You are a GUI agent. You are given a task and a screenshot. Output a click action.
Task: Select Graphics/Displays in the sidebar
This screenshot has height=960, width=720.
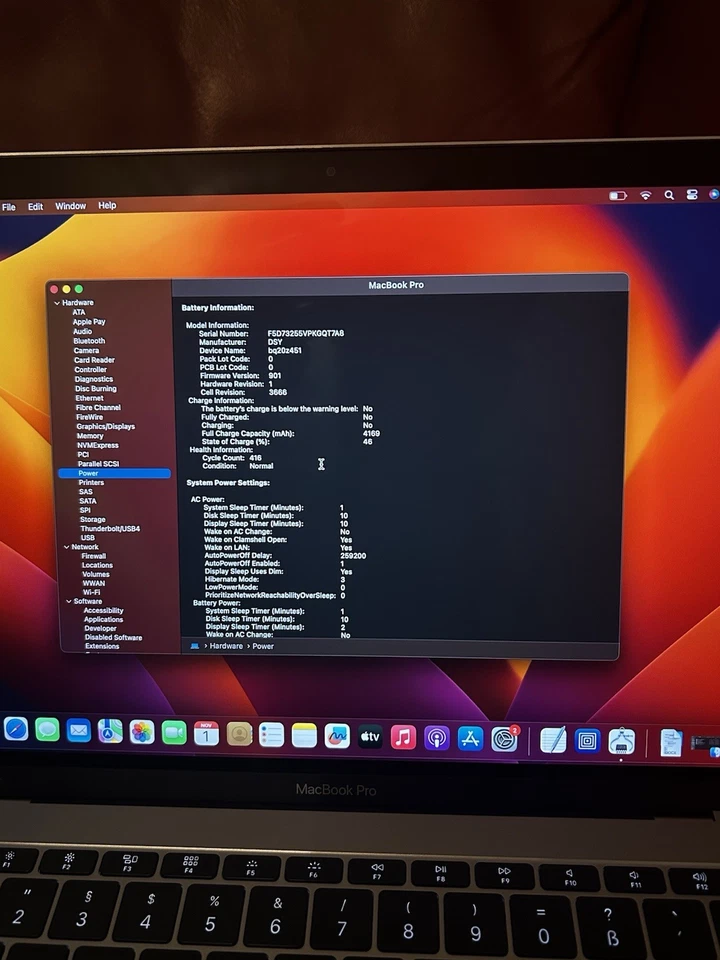click(105, 426)
